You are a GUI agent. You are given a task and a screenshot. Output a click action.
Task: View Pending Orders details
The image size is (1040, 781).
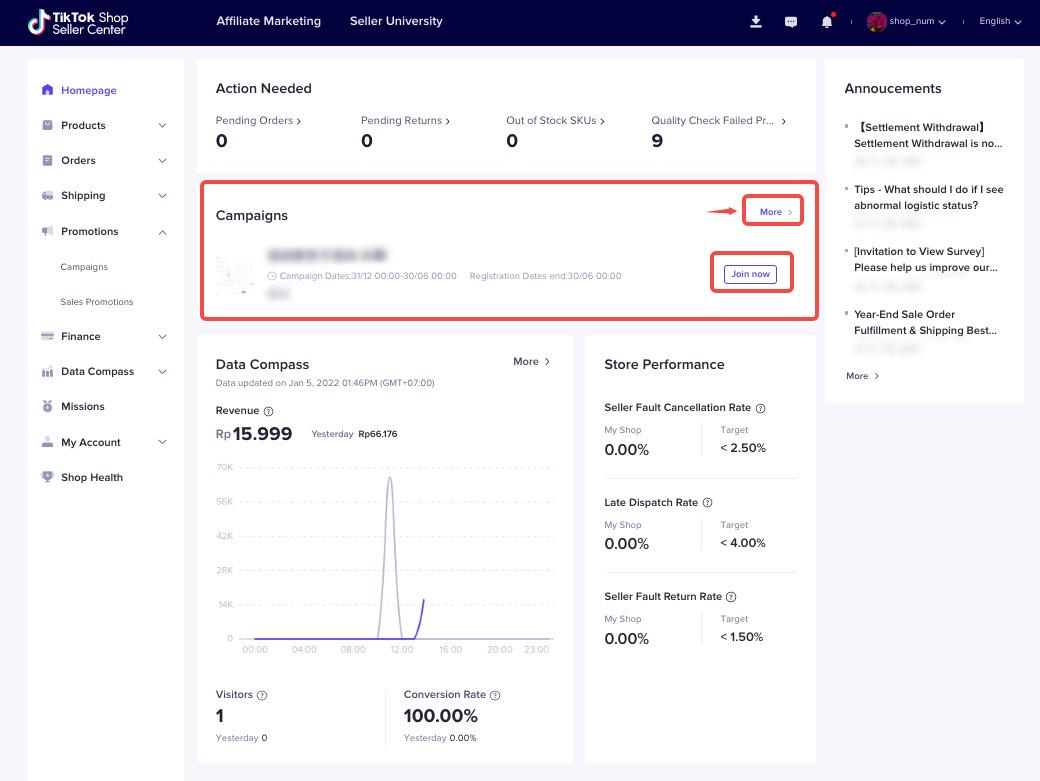point(258,121)
